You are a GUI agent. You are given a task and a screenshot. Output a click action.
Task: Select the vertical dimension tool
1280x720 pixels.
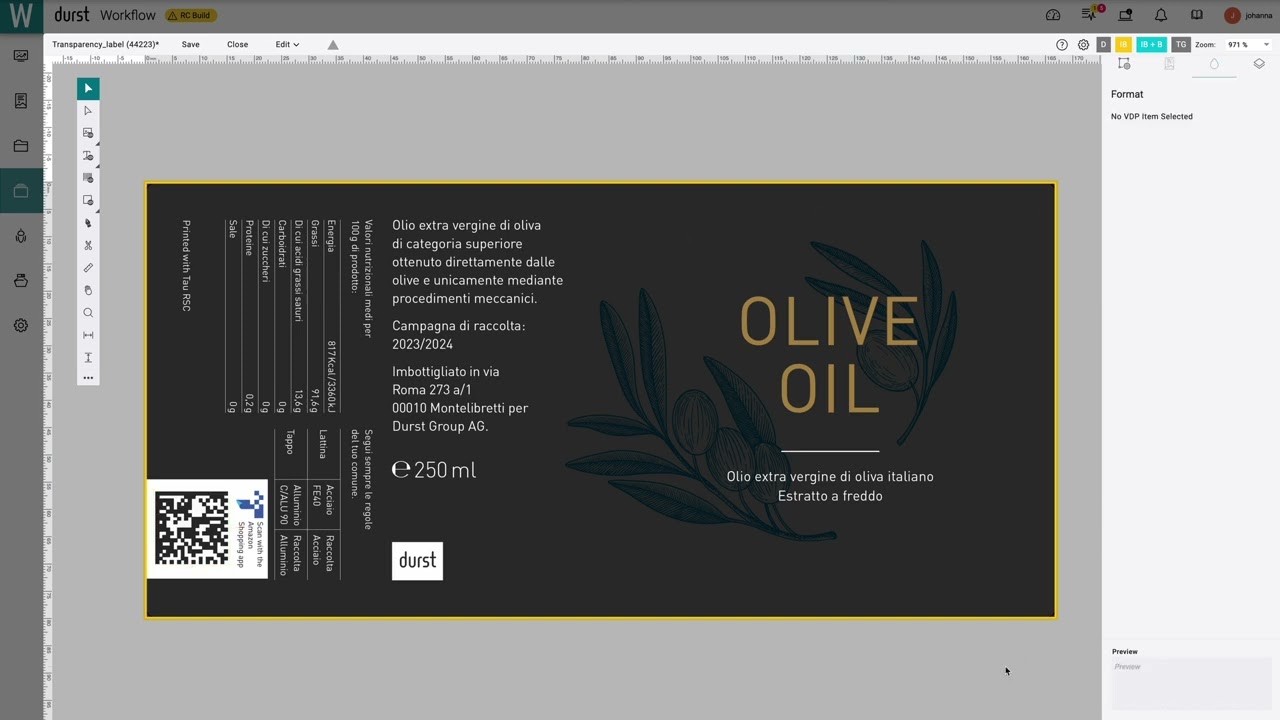tap(88, 357)
